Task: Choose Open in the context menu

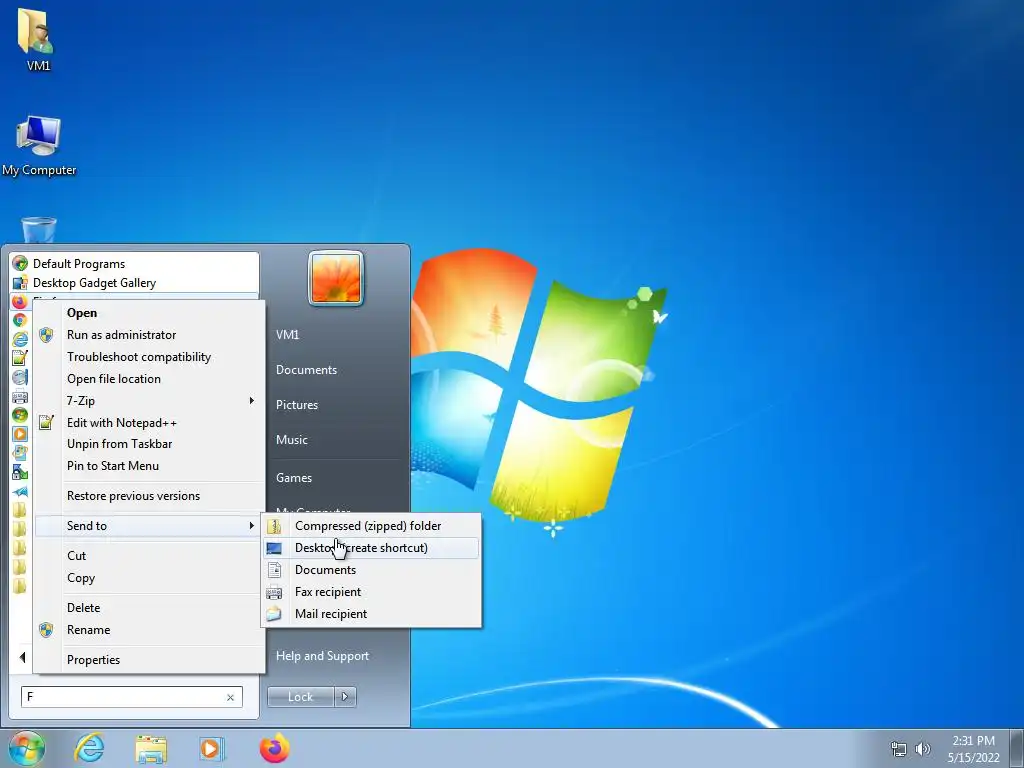Action: (x=150, y=313)
